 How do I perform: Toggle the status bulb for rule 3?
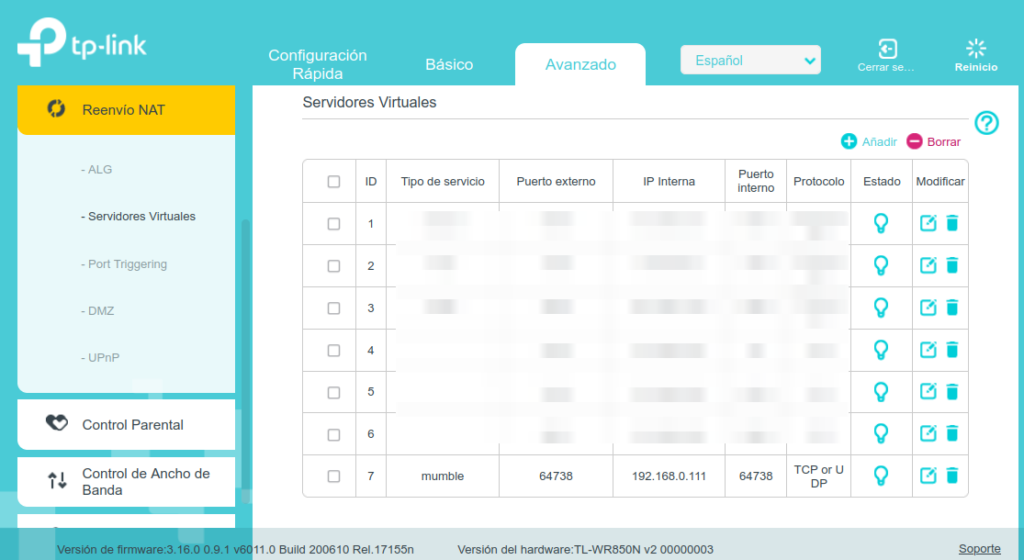pyautogui.click(x=881, y=307)
